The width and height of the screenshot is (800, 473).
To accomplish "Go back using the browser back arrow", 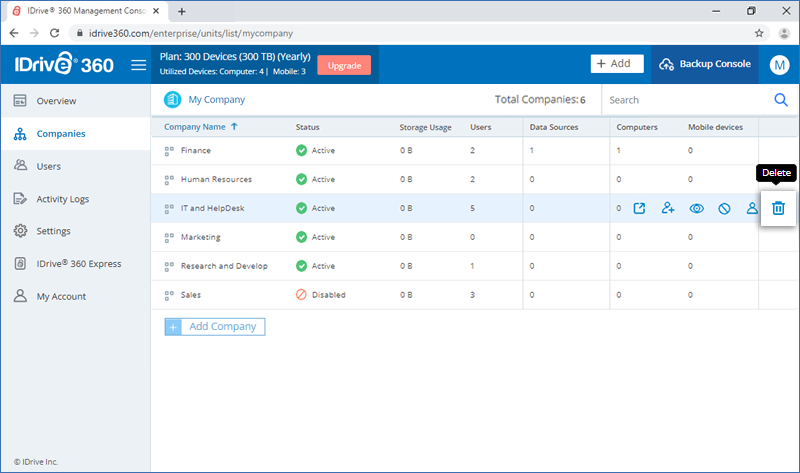I will pos(14,33).
